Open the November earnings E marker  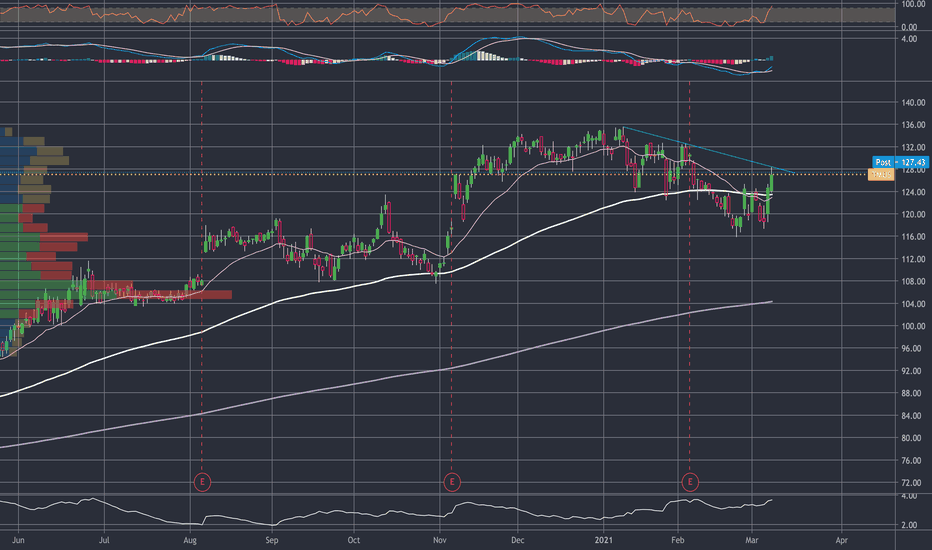pyautogui.click(x=452, y=482)
